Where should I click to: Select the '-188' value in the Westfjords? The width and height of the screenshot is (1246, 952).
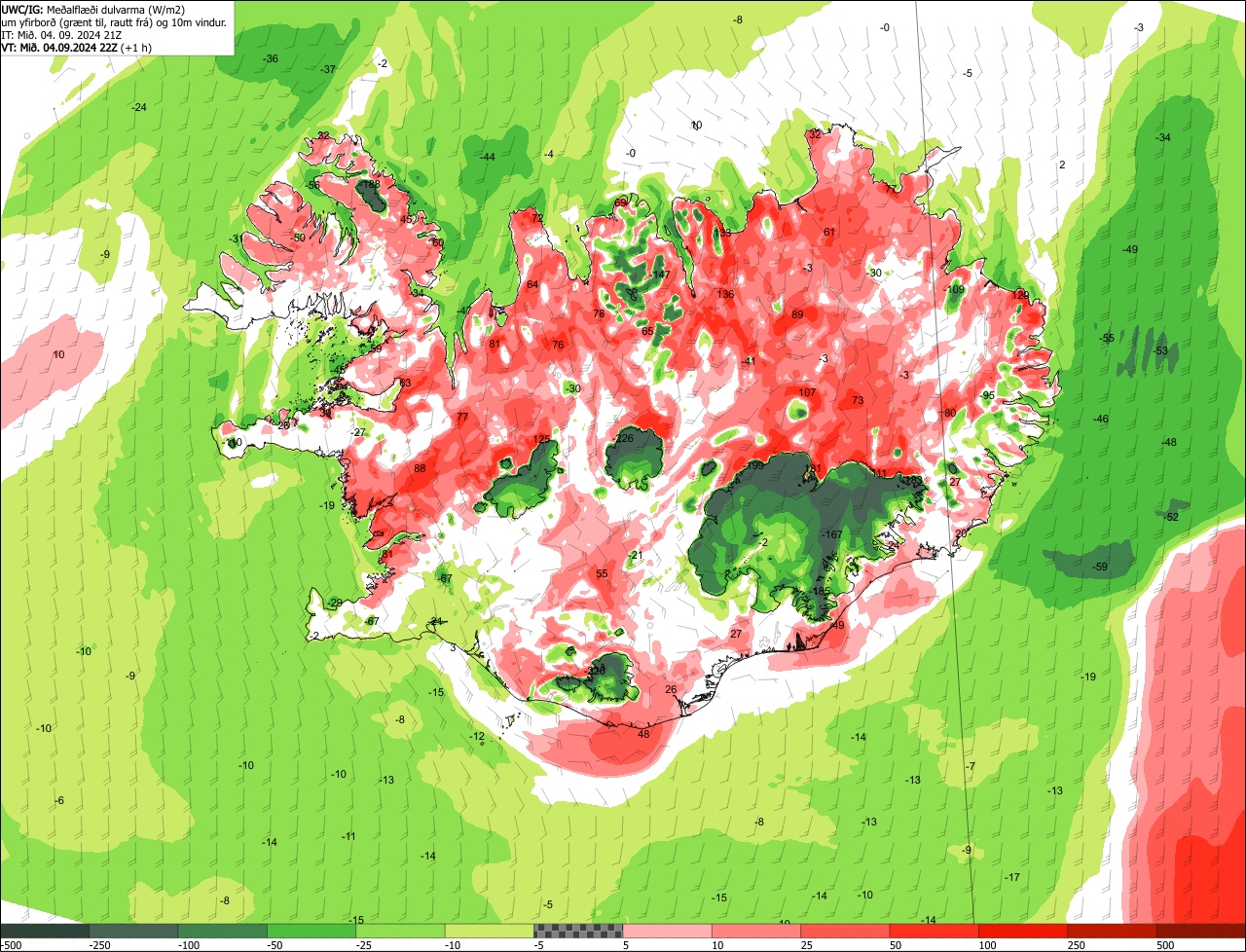click(x=369, y=184)
